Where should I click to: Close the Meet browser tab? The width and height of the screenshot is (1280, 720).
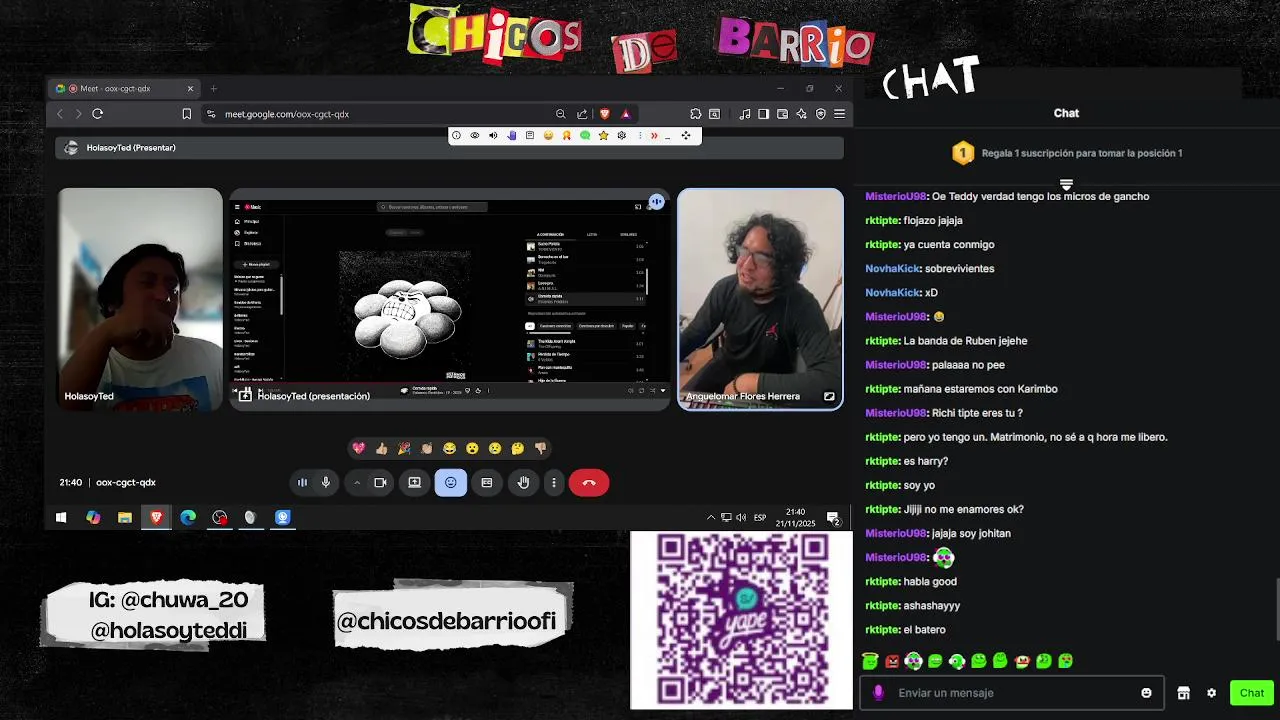190,88
